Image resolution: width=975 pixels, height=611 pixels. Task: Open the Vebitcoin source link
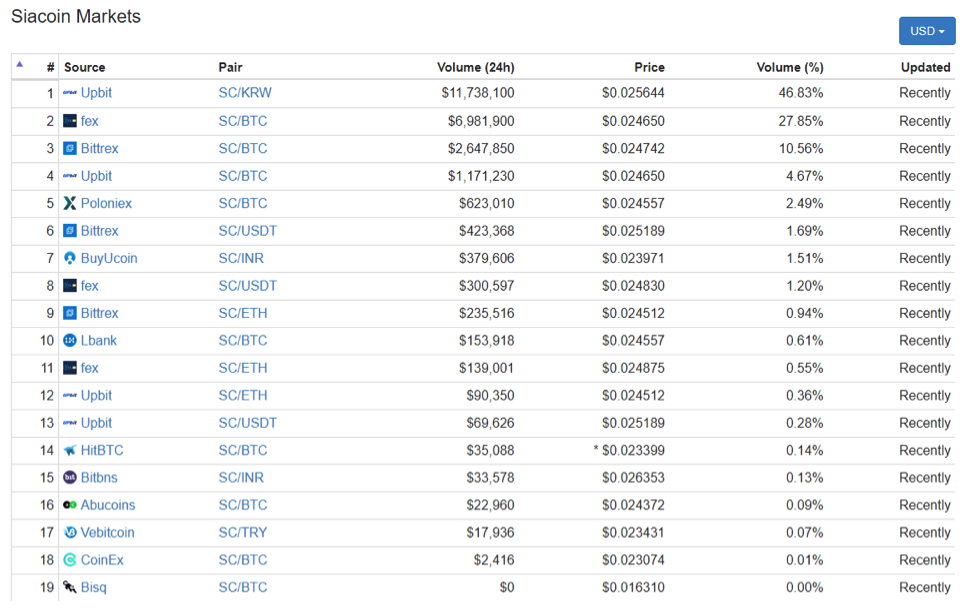coord(108,532)
